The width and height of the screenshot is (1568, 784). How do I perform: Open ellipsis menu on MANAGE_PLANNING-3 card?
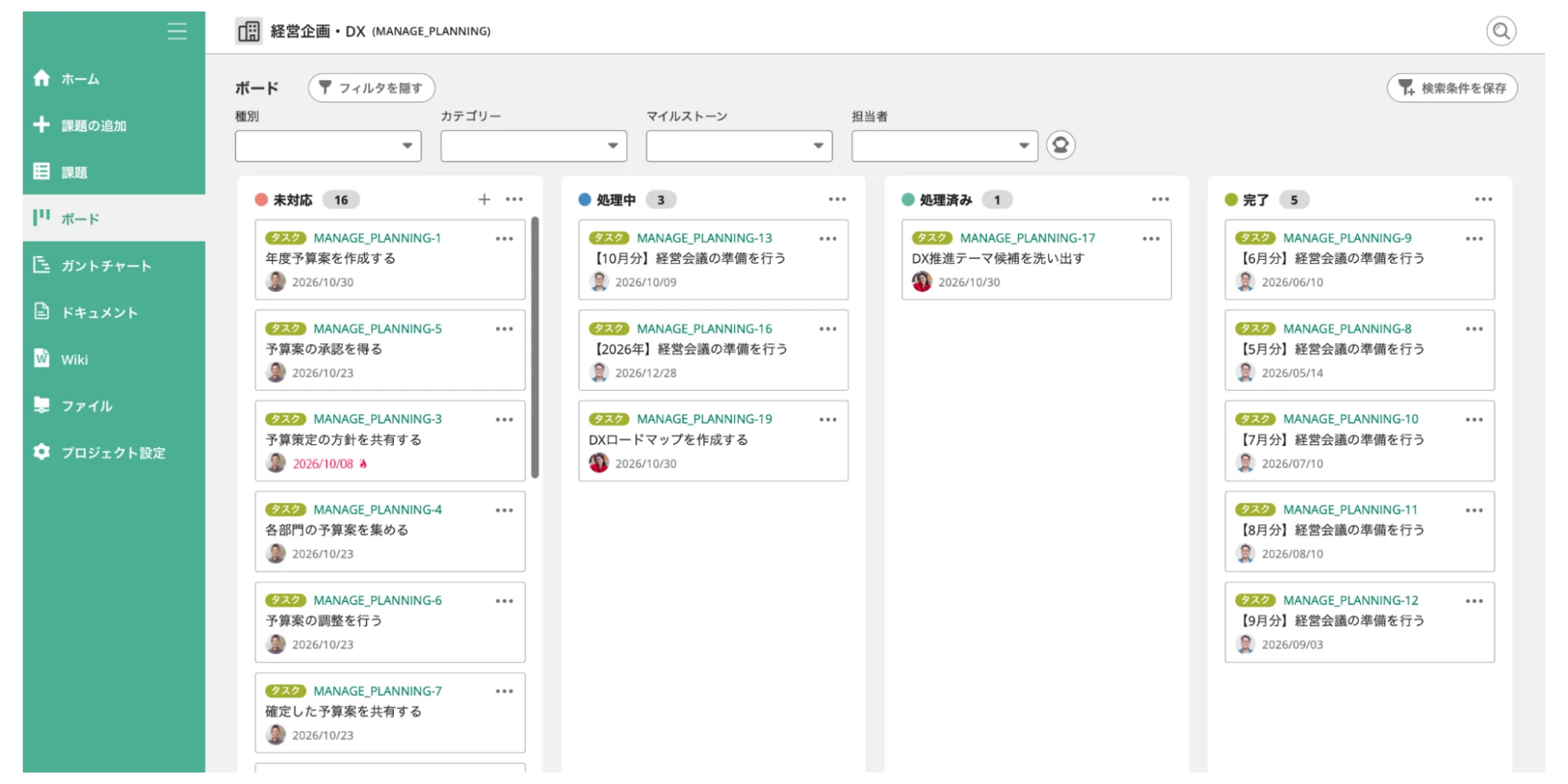tap(504, 420)
